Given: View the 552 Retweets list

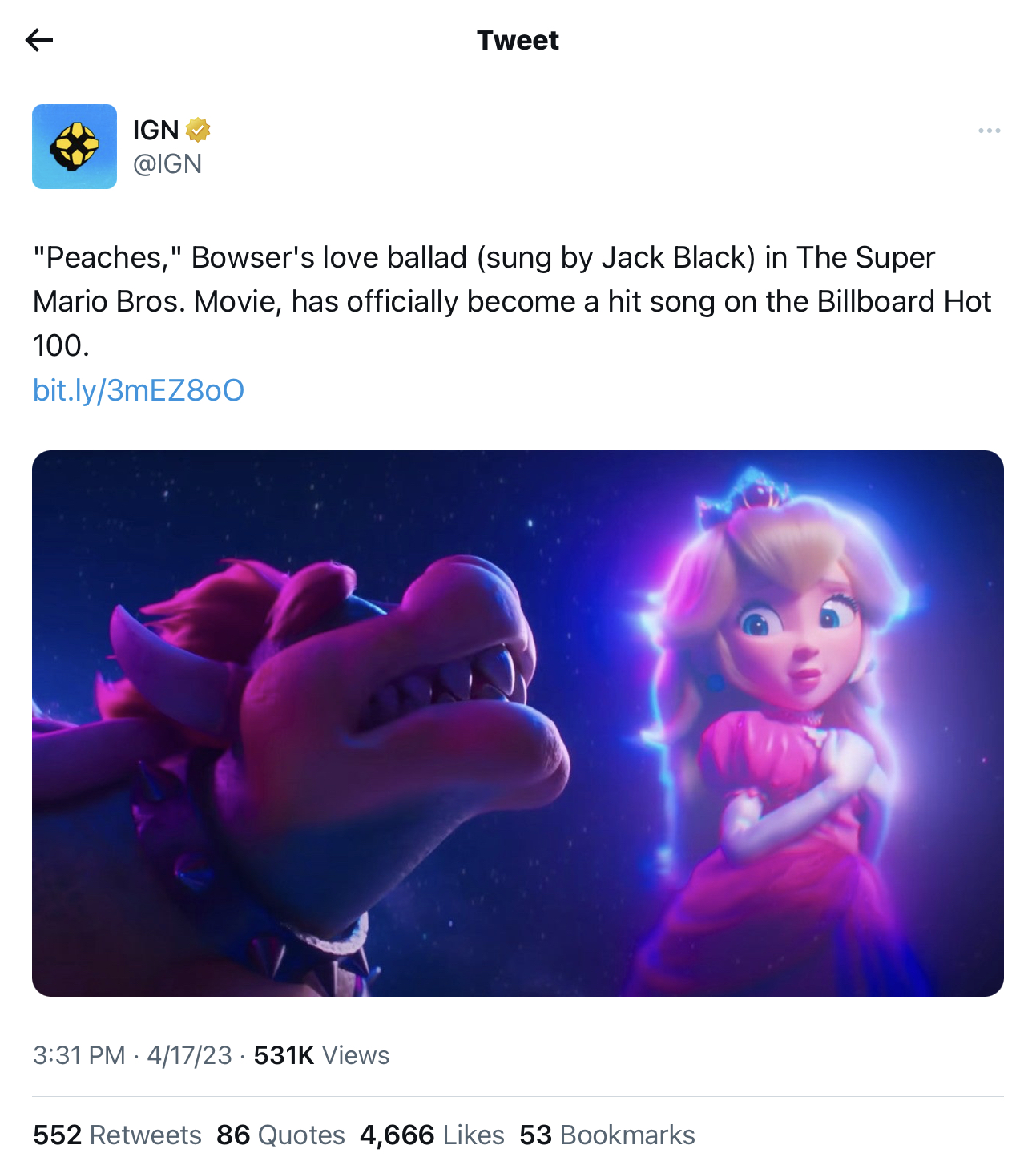Looking at the screenshot, I should pos(117,1135).
